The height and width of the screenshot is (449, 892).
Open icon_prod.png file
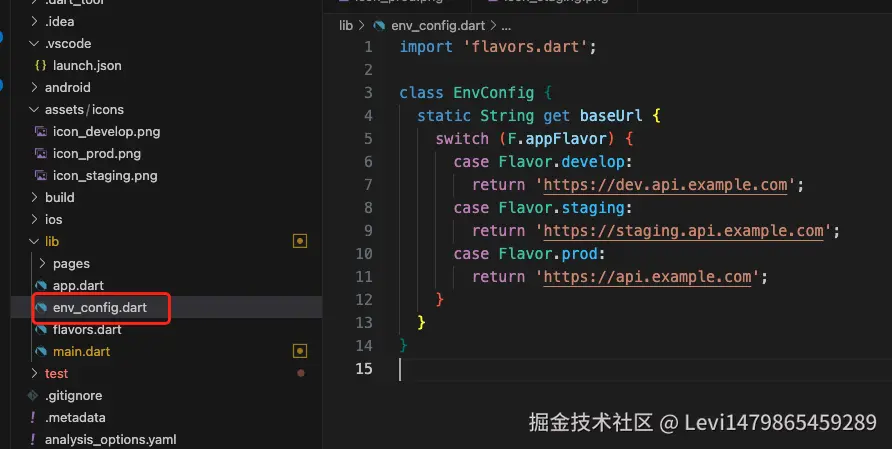click(97, 154)
